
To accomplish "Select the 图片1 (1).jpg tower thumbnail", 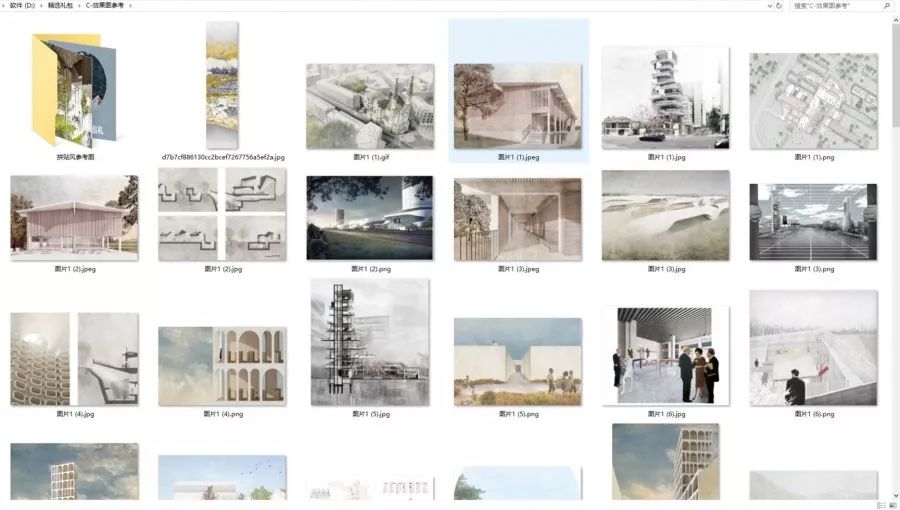I will 666,98.
